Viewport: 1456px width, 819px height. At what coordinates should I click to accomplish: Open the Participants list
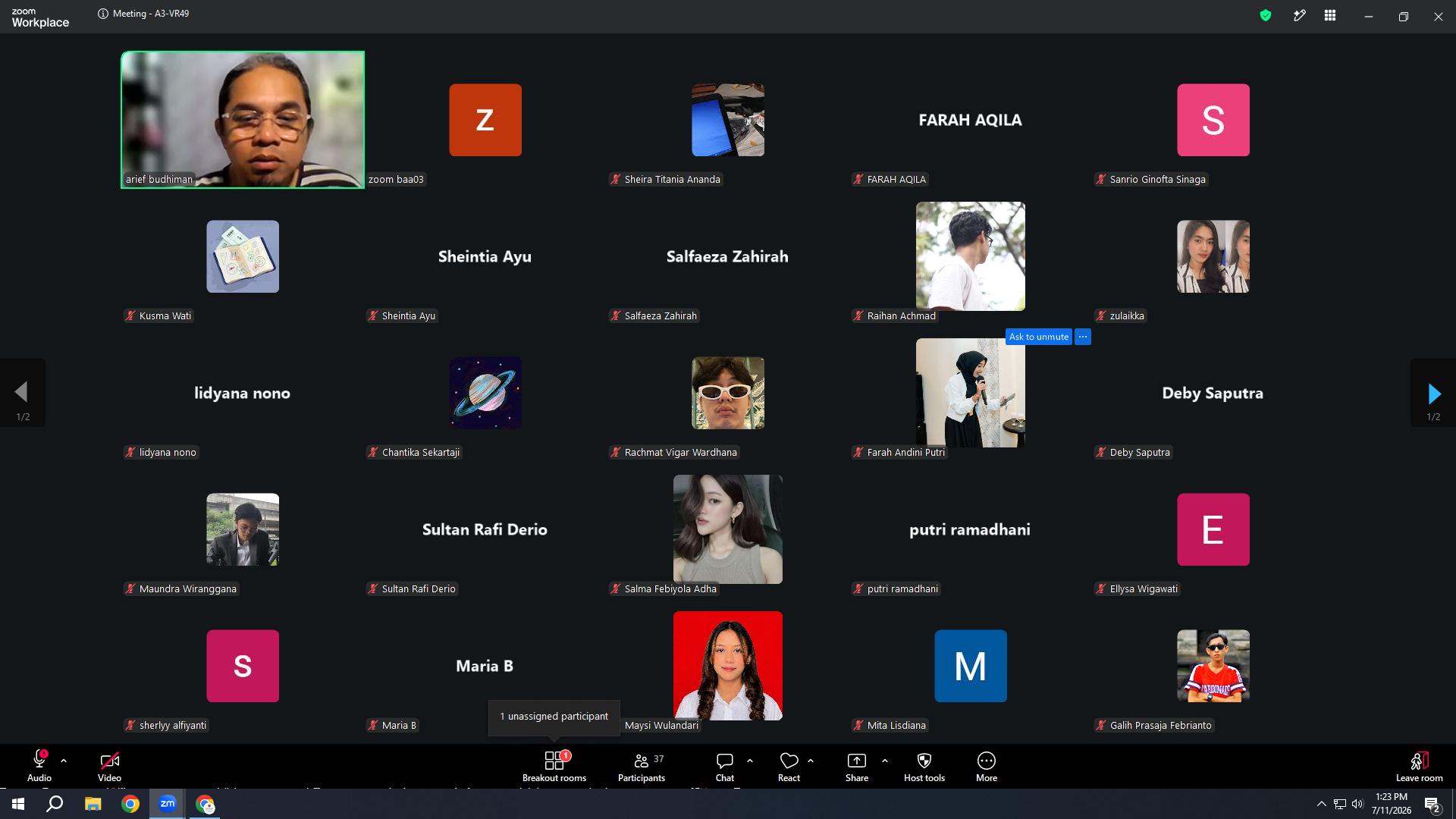pos(642,766)
